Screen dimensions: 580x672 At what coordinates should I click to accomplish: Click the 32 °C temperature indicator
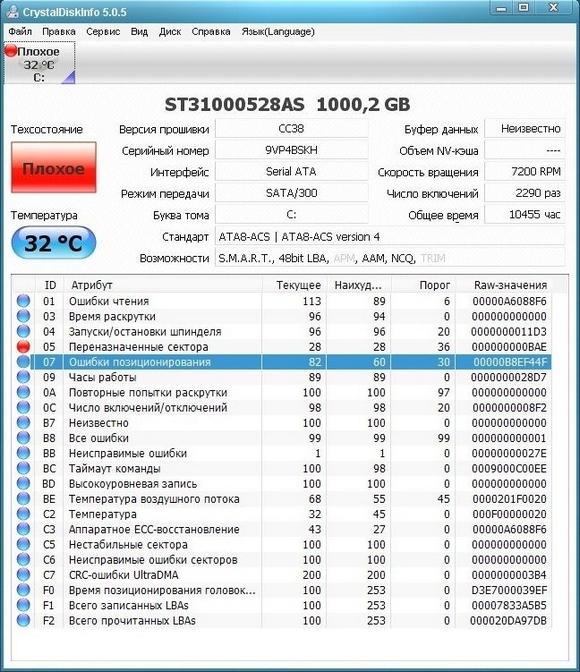(x=54, y=243)
